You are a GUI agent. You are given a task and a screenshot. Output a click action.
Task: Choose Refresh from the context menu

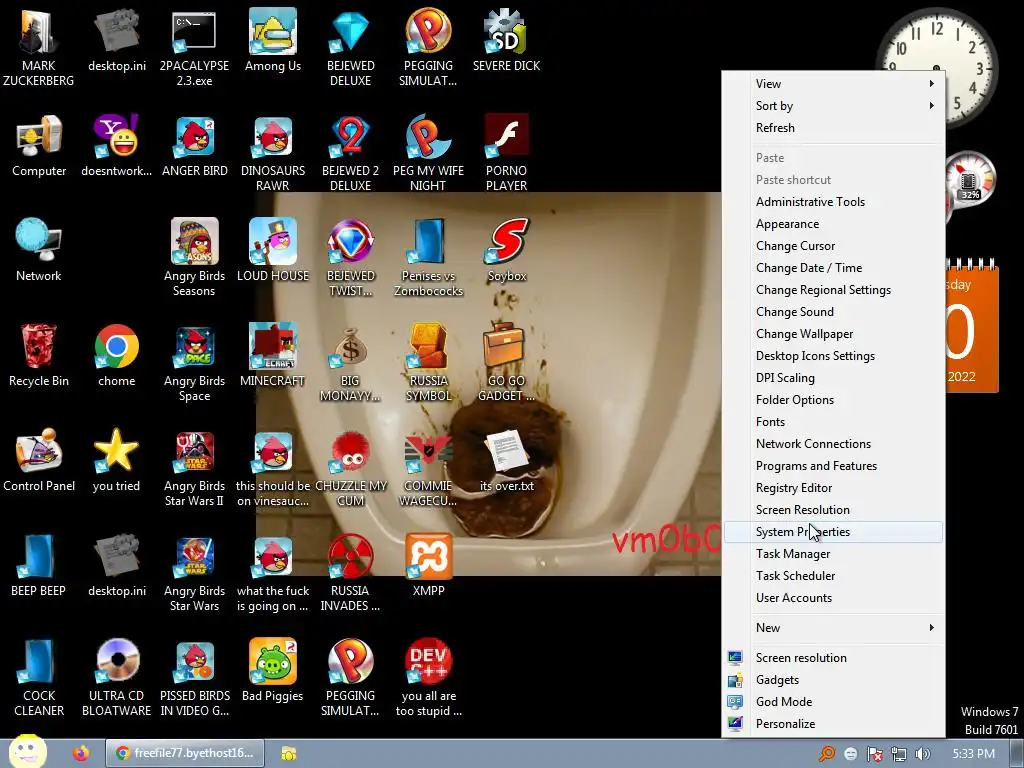pos(833,128)
